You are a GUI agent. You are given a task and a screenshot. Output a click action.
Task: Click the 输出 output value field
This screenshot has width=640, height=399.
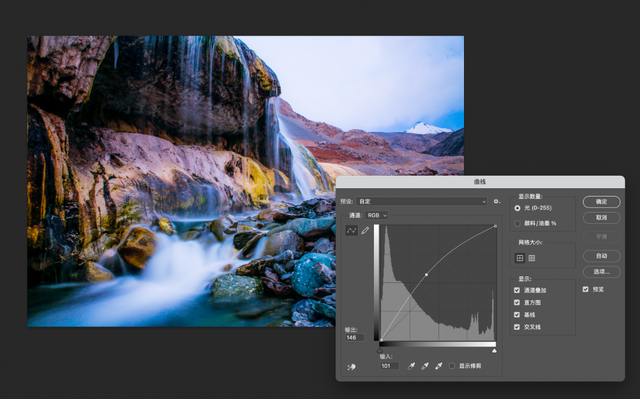tap(354, 337)
